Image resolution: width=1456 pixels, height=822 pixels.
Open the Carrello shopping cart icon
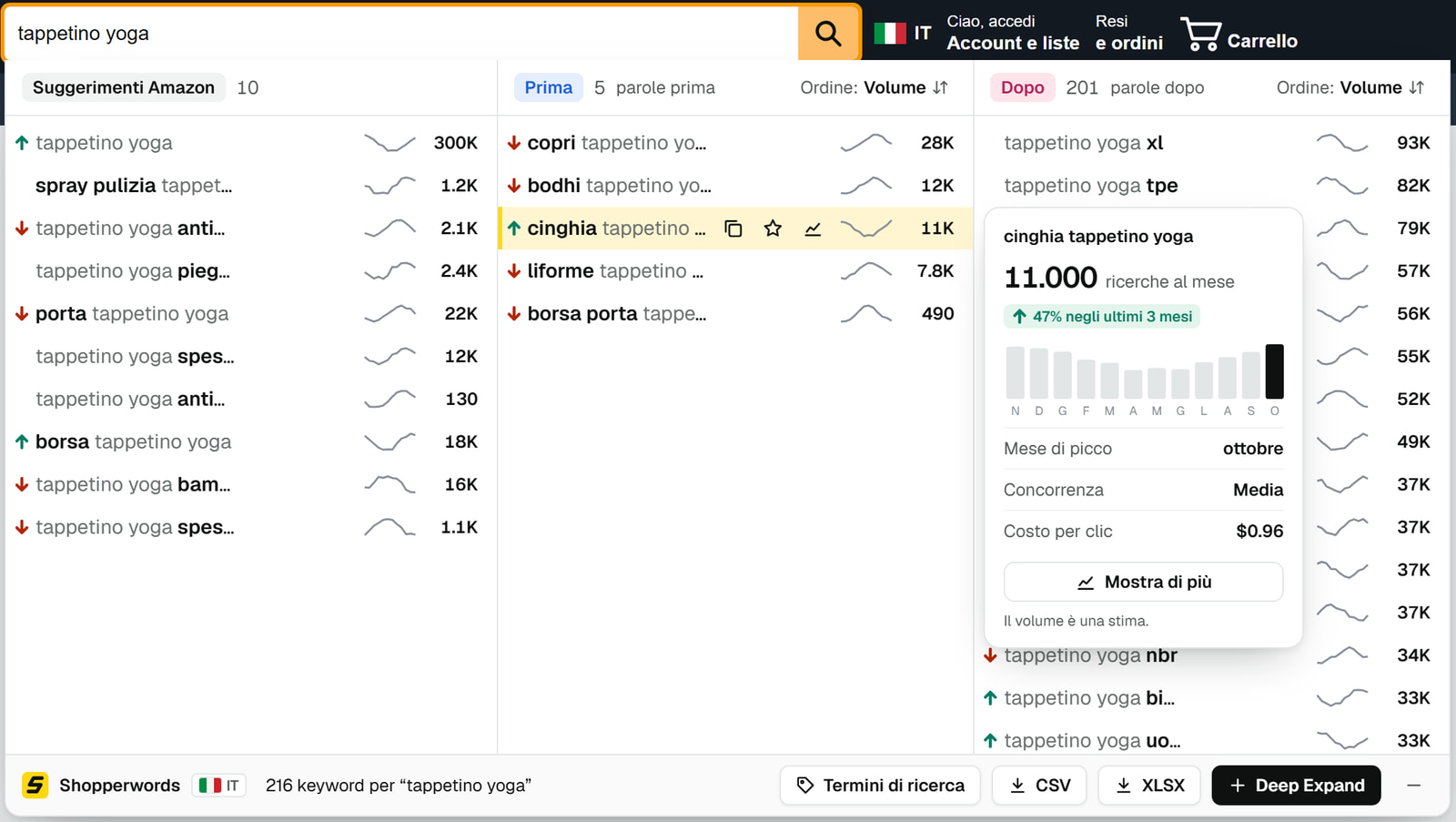pos(1201,35)
